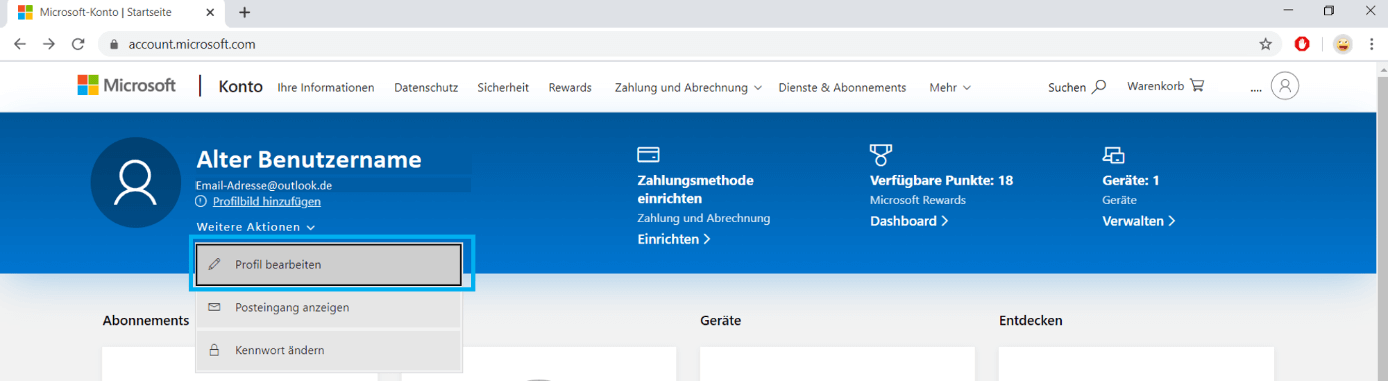Bookmark page with the star icon
This screenshot has width=1388, height=381.
pyautogui.click(x=1265, y=44)
